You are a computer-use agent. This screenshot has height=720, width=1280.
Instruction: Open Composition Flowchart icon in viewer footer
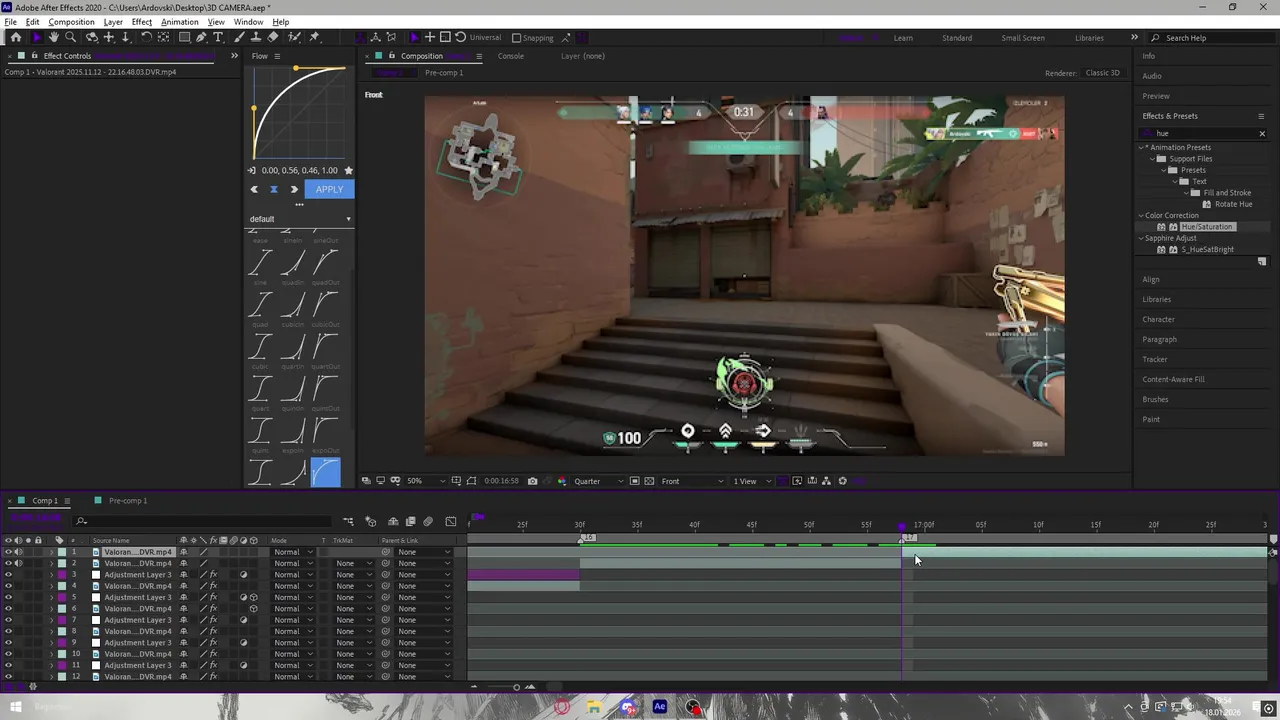(826, 481)
